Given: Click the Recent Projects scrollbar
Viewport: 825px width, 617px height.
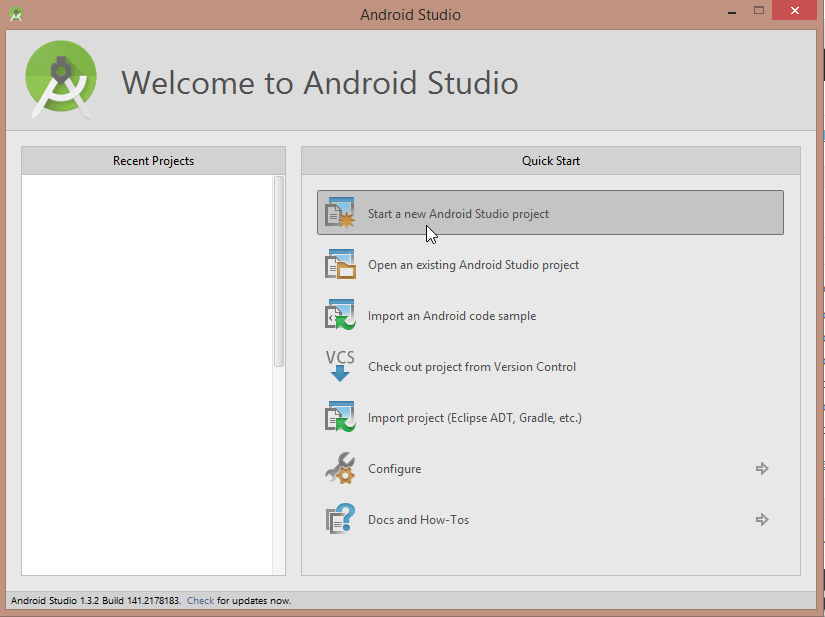Looking at the screenshot, I should (x=279, y=271).
